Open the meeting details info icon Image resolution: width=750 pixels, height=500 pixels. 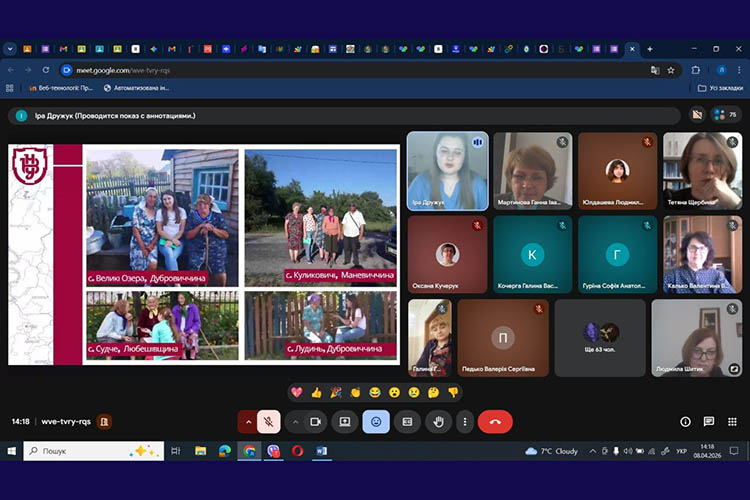[685, 422]
